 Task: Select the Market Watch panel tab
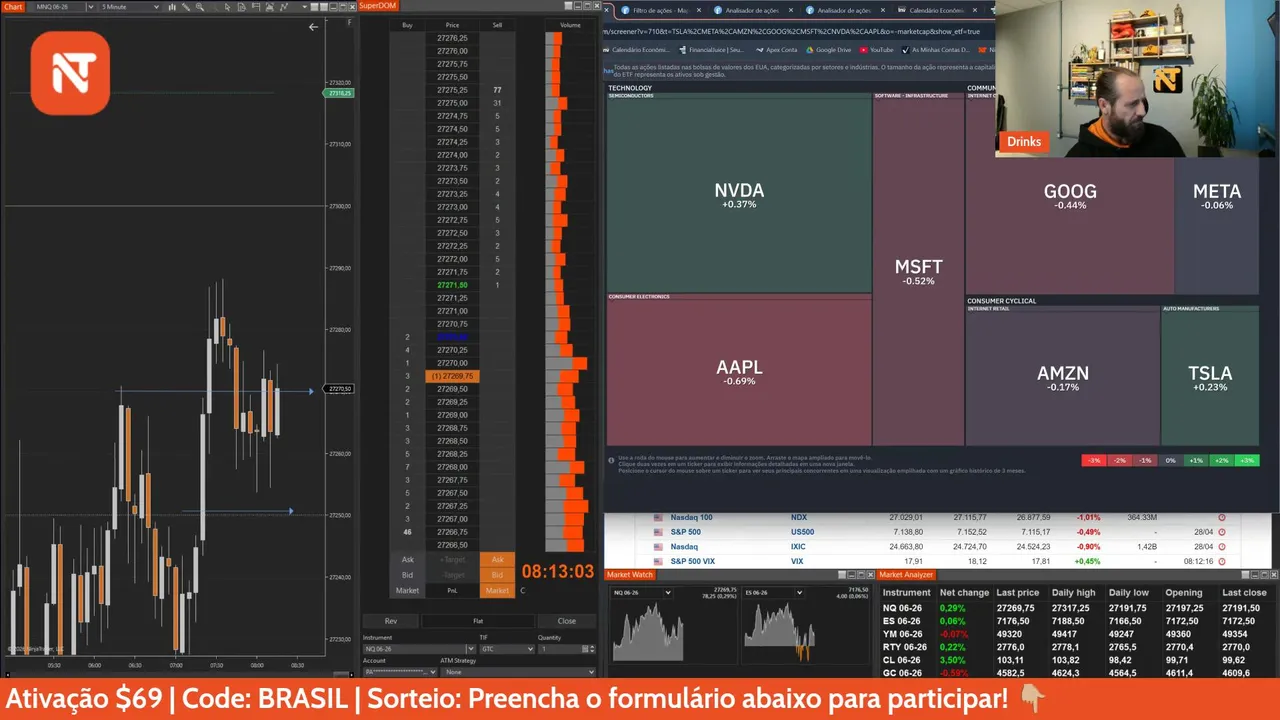(x=630, y=575)
